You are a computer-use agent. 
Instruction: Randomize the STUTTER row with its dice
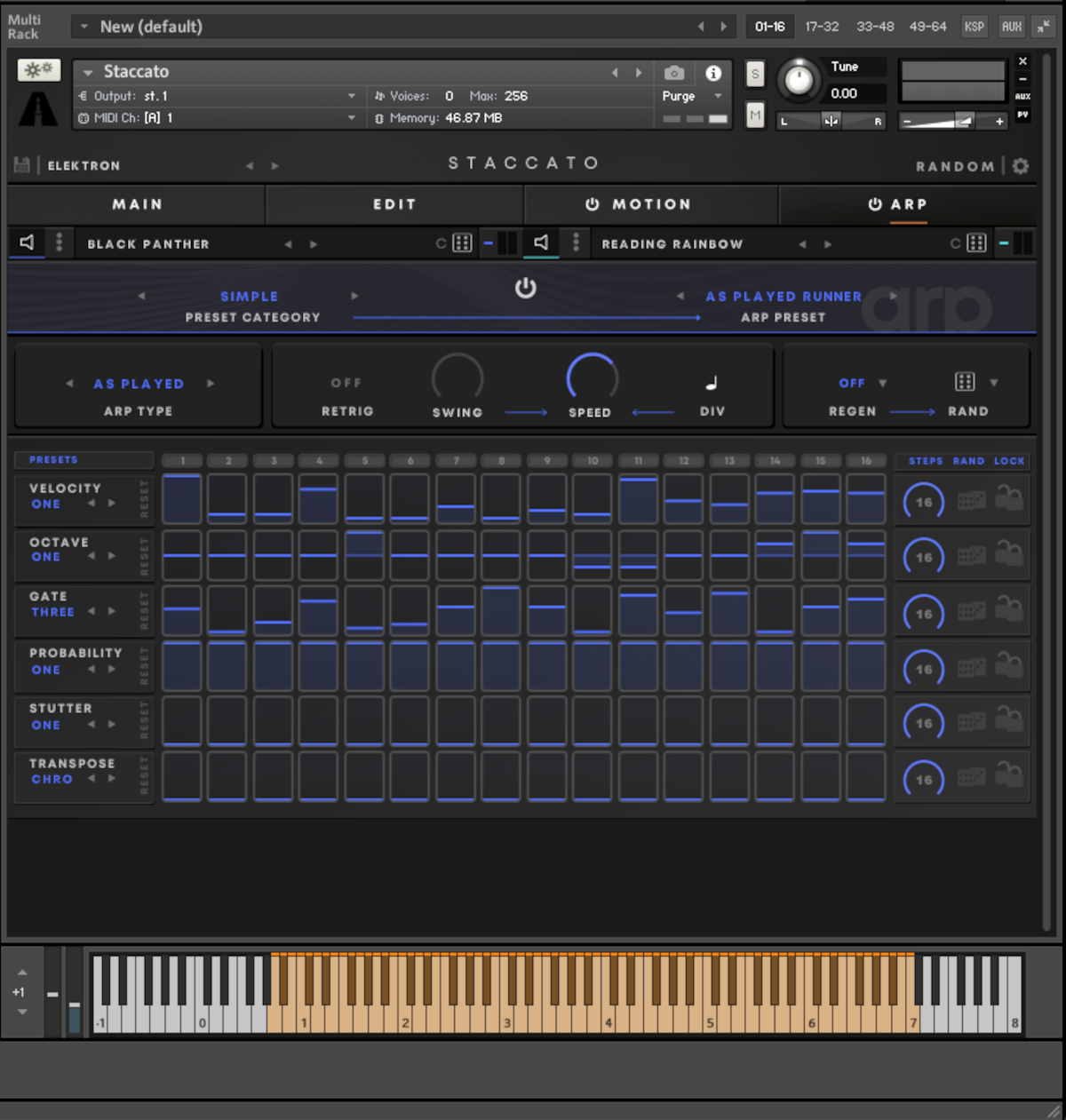(971, 723)
